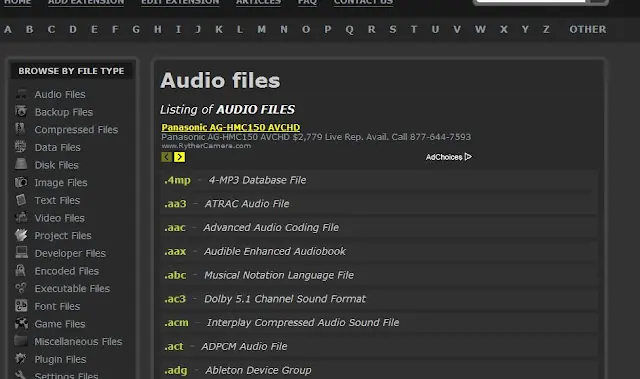This screenshot has height=379, width=640.
Task: Open the CONTACT US navigation link
Action: (363, 2)
